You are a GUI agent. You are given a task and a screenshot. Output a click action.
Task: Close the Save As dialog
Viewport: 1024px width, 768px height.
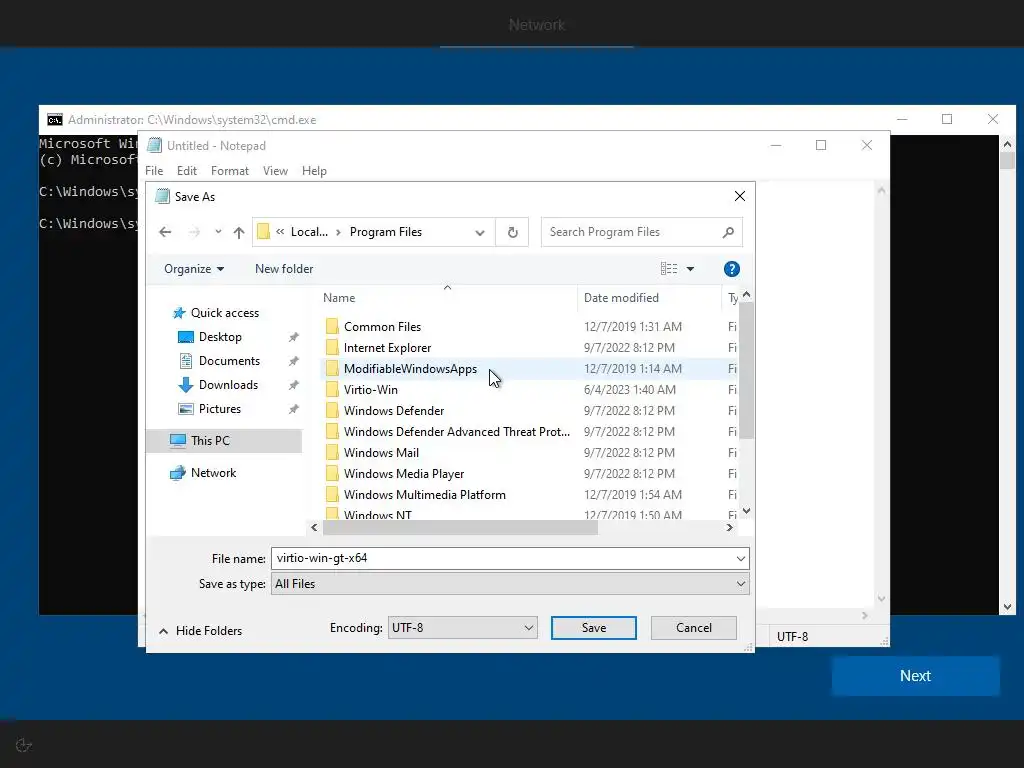739,197
